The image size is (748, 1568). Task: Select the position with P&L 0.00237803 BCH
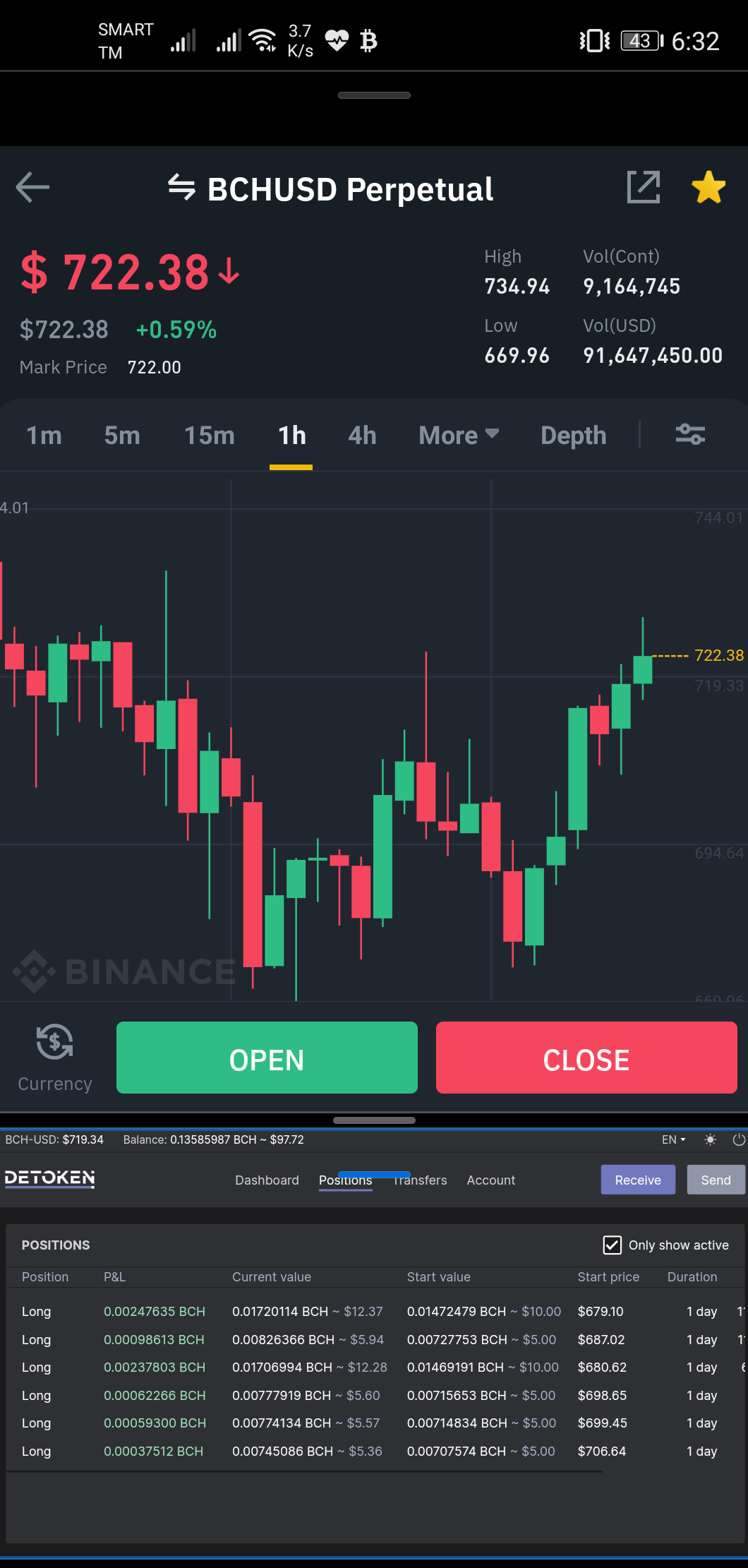point(374,1367)
